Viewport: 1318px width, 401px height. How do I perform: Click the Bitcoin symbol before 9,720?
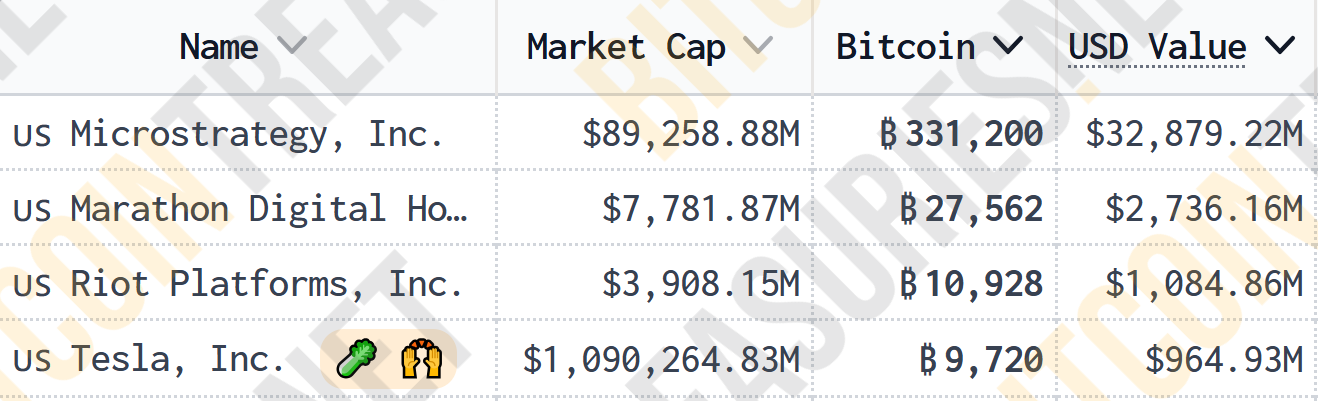928,359
